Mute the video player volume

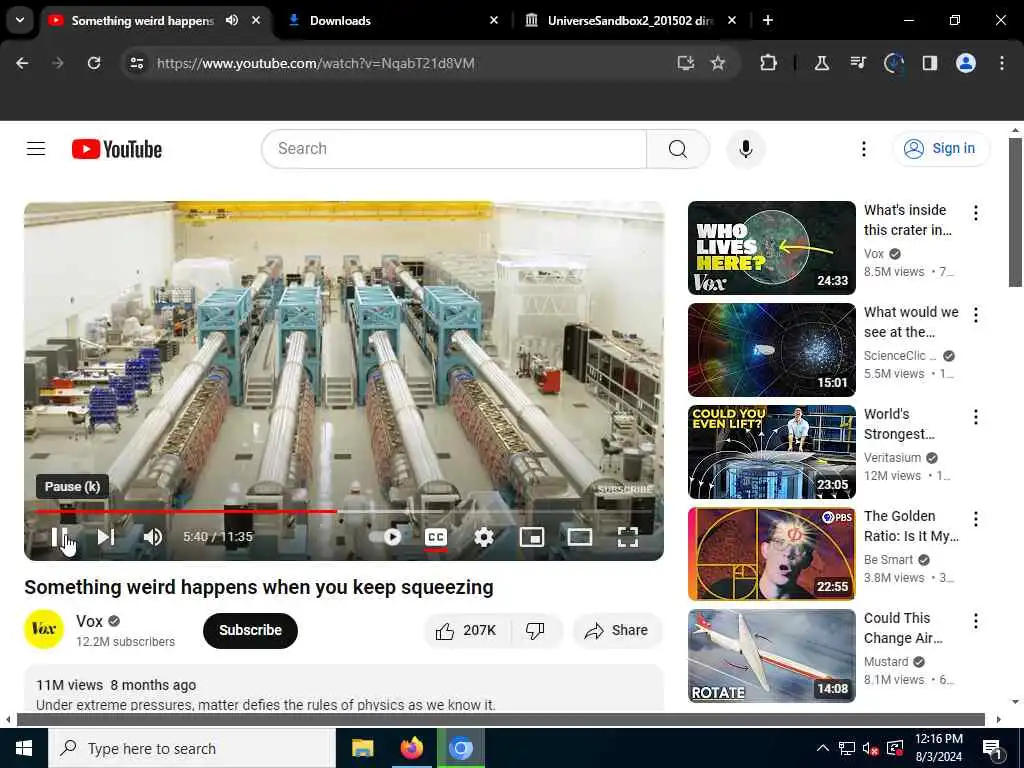(153, 537)
